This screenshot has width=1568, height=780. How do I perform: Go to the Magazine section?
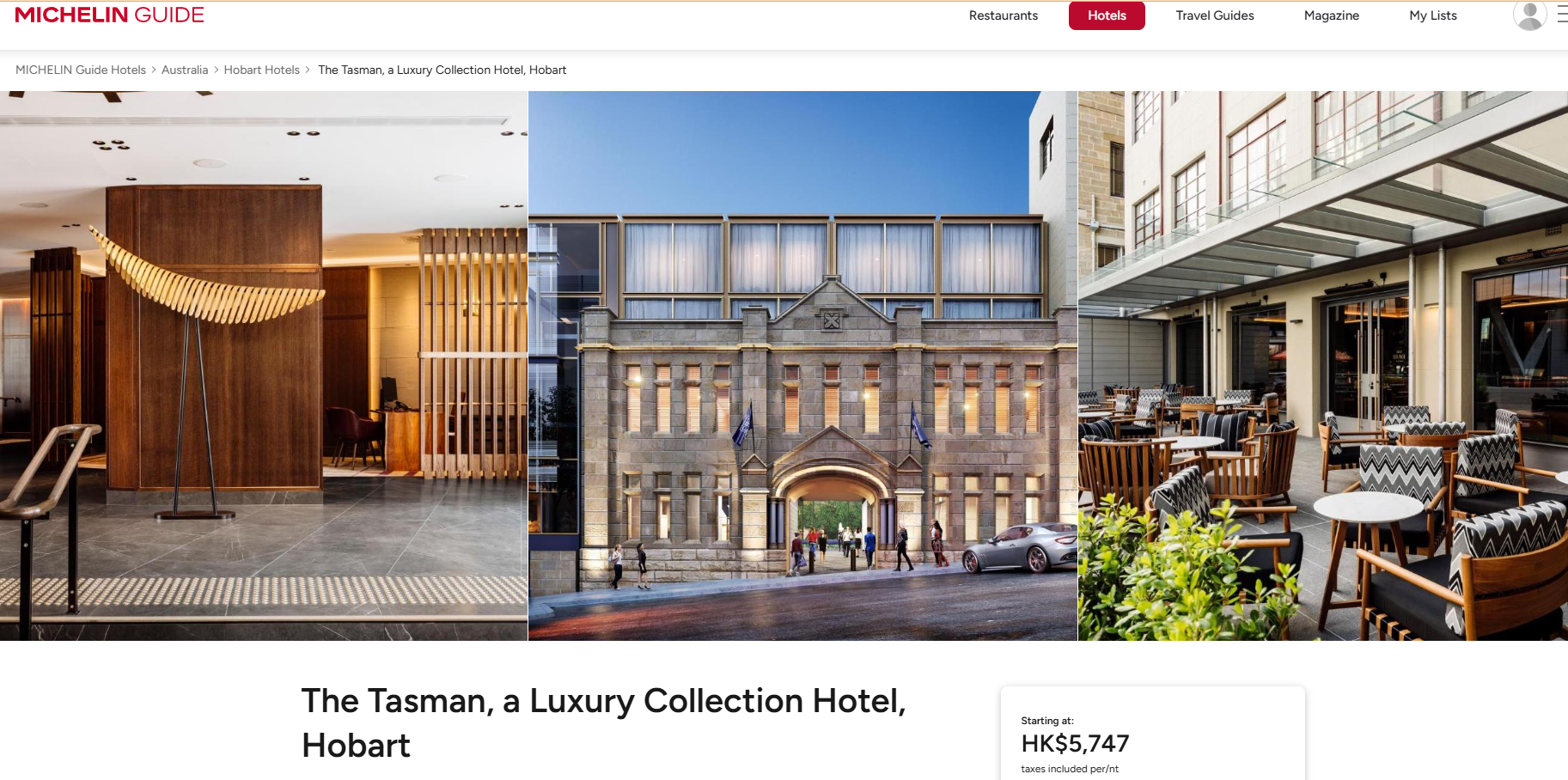tap(1331, 15)
